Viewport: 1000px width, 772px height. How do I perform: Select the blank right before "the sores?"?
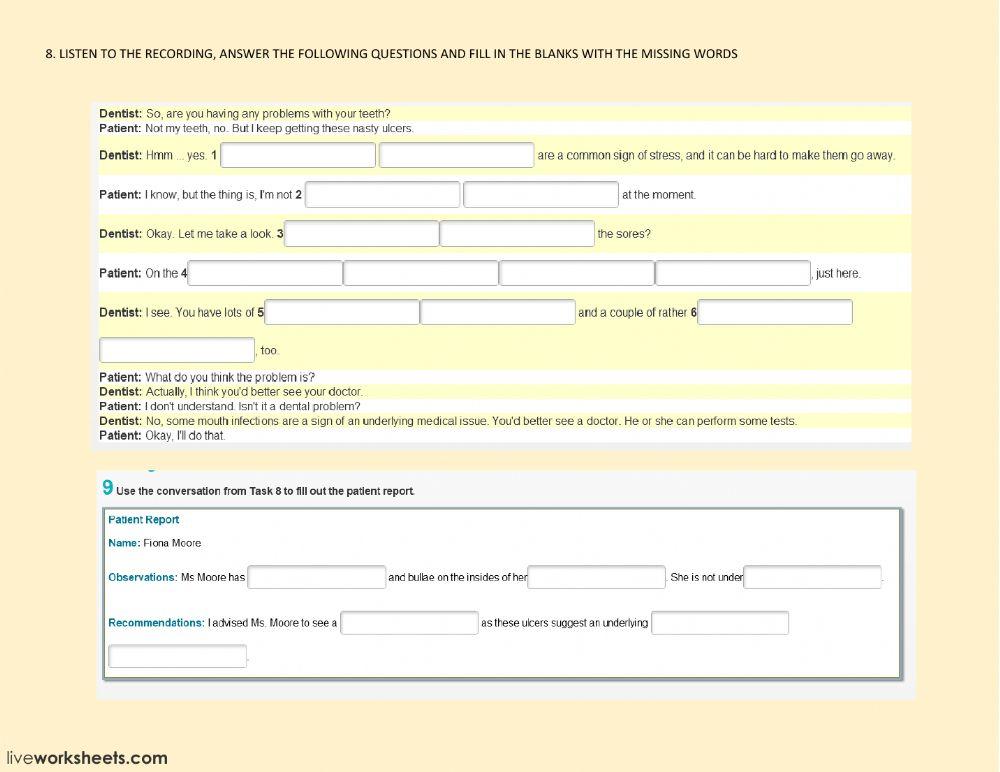point(517,234)
